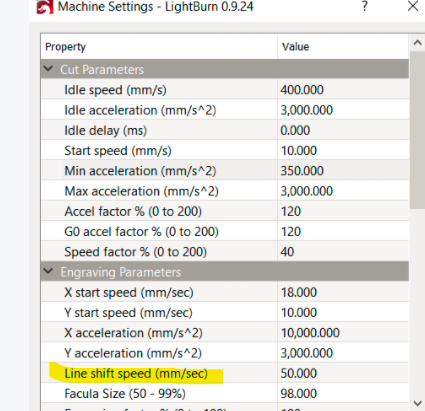
Task: Select the Min acceleration row
Action: 225,171
